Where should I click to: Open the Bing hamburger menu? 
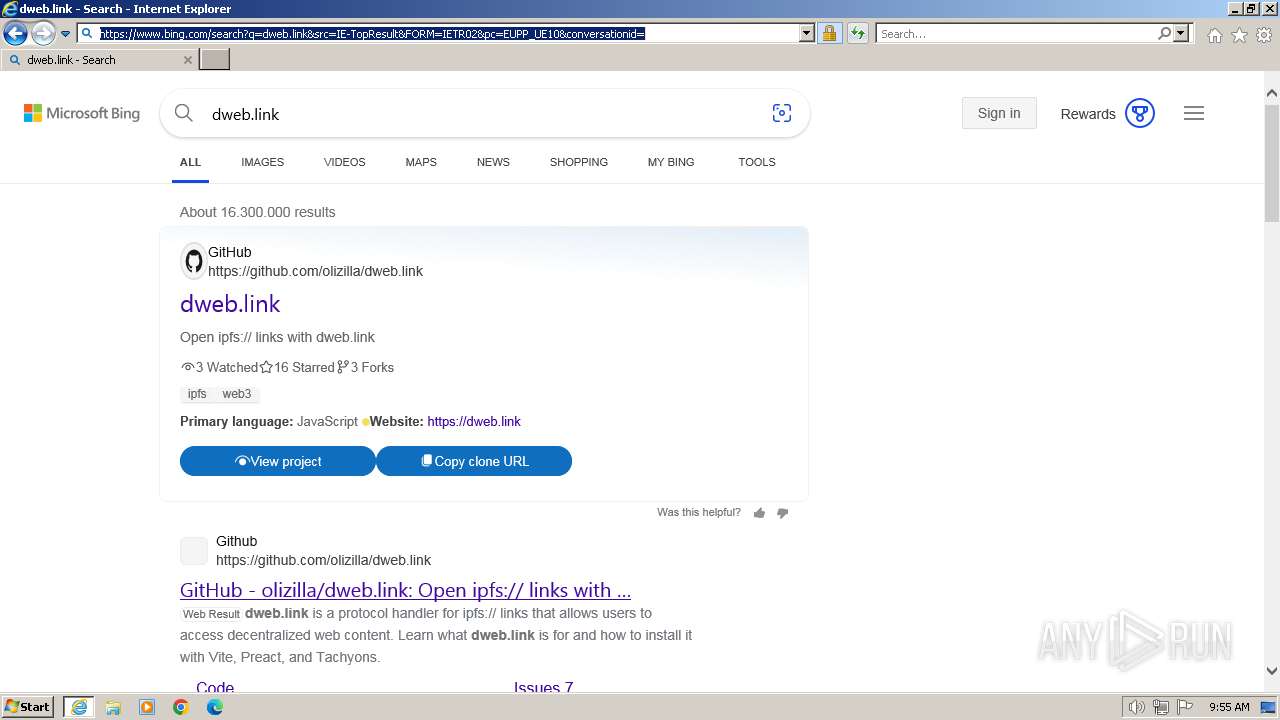point(1194,113)
